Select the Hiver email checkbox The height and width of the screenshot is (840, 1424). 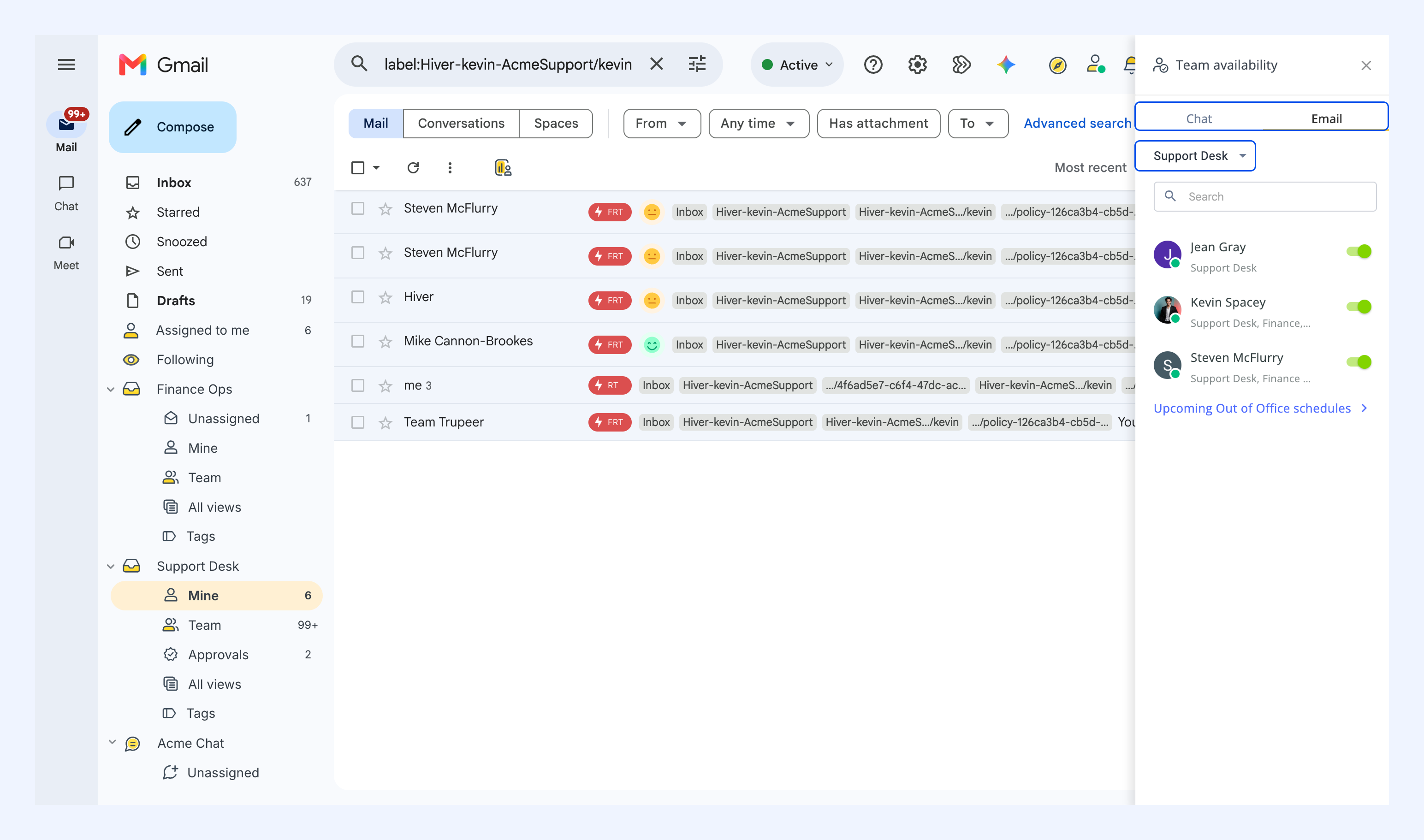tap(358, 297)
